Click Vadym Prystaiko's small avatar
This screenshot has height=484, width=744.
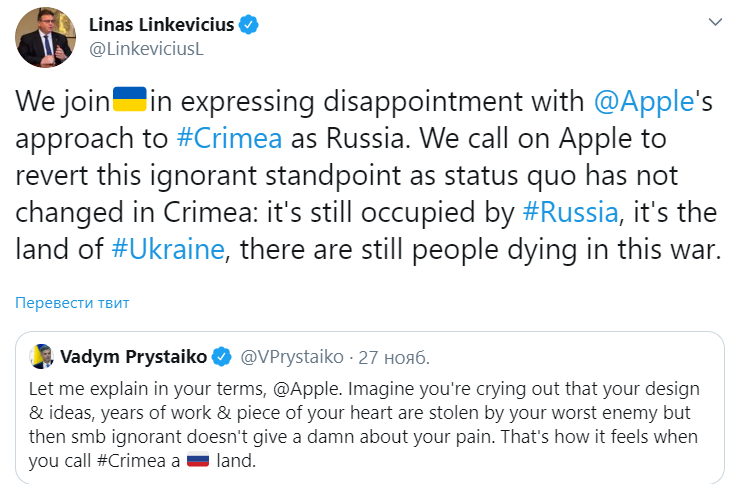coord(41,357)
